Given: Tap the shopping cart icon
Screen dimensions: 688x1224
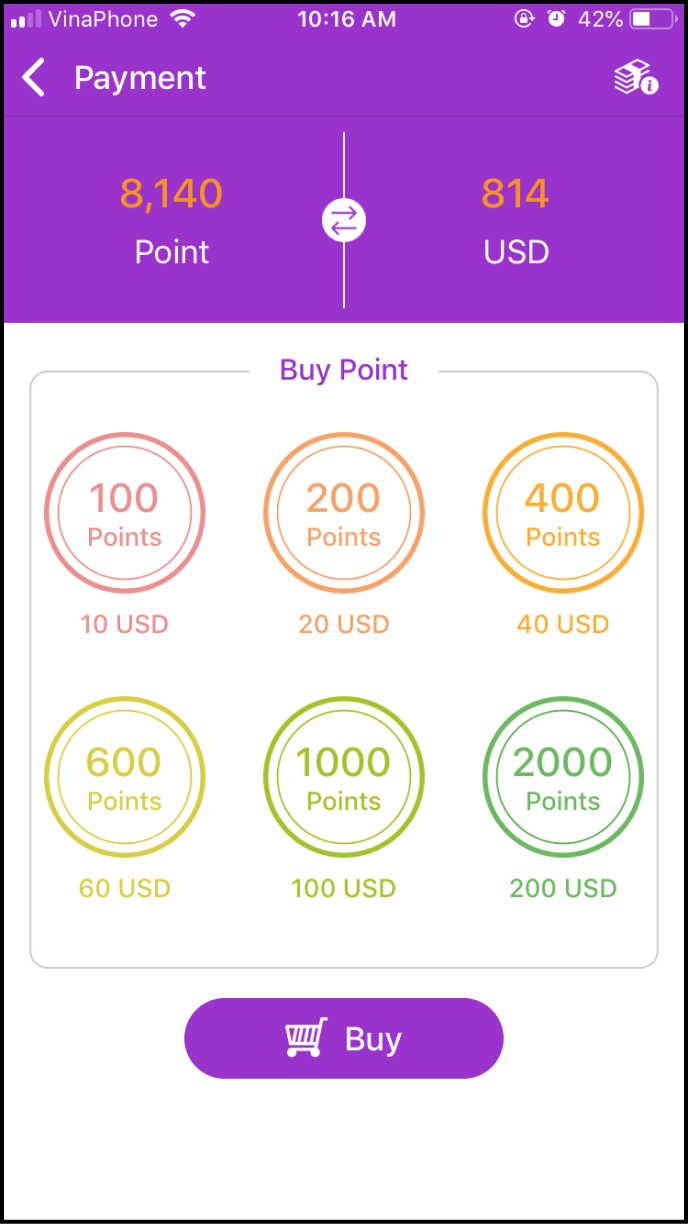Looking at the screenshot, I should 305,1038.
